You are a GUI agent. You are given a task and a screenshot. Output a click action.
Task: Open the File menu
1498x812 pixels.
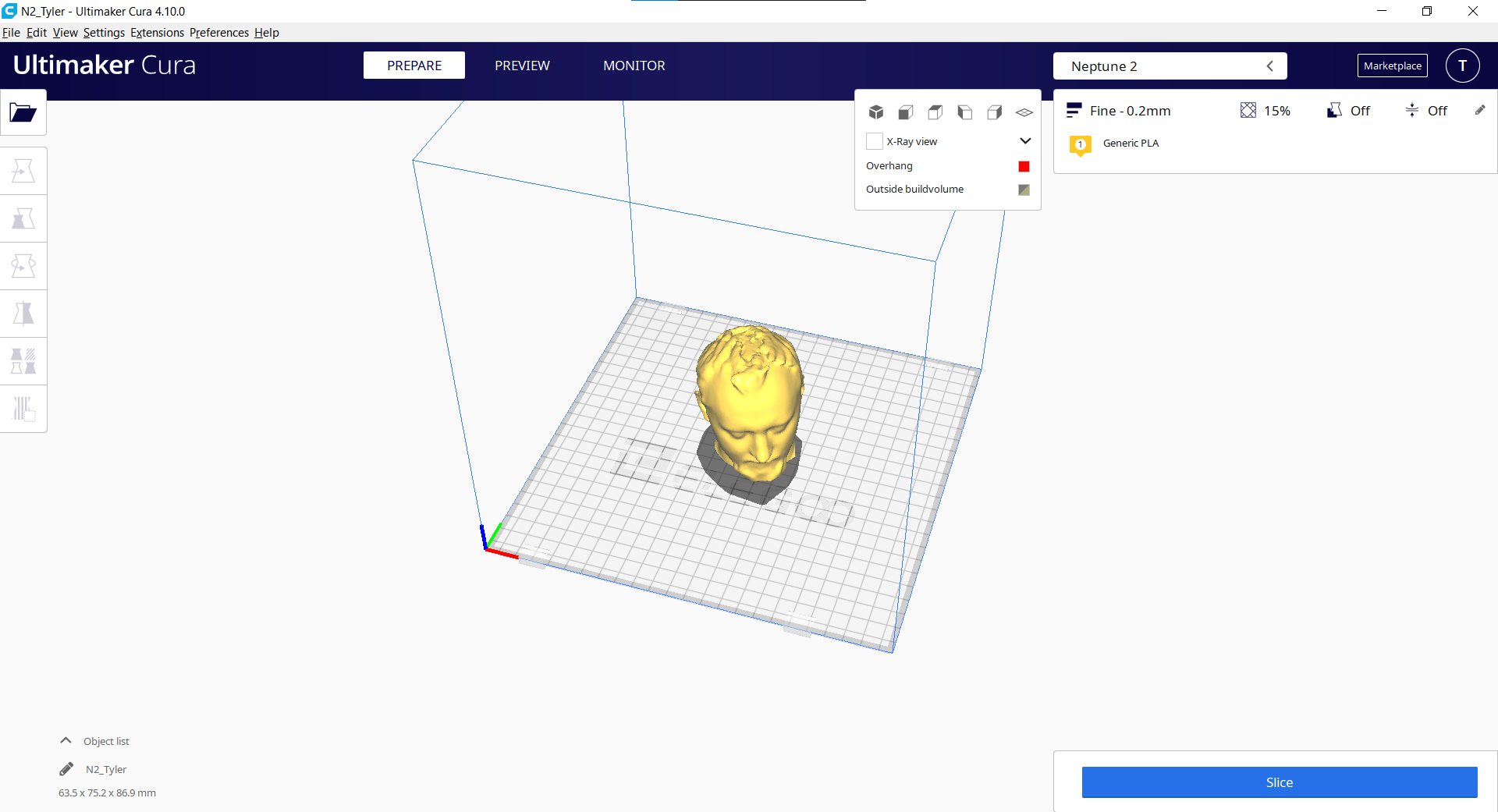pyautogui.click(x=11, y=33)
